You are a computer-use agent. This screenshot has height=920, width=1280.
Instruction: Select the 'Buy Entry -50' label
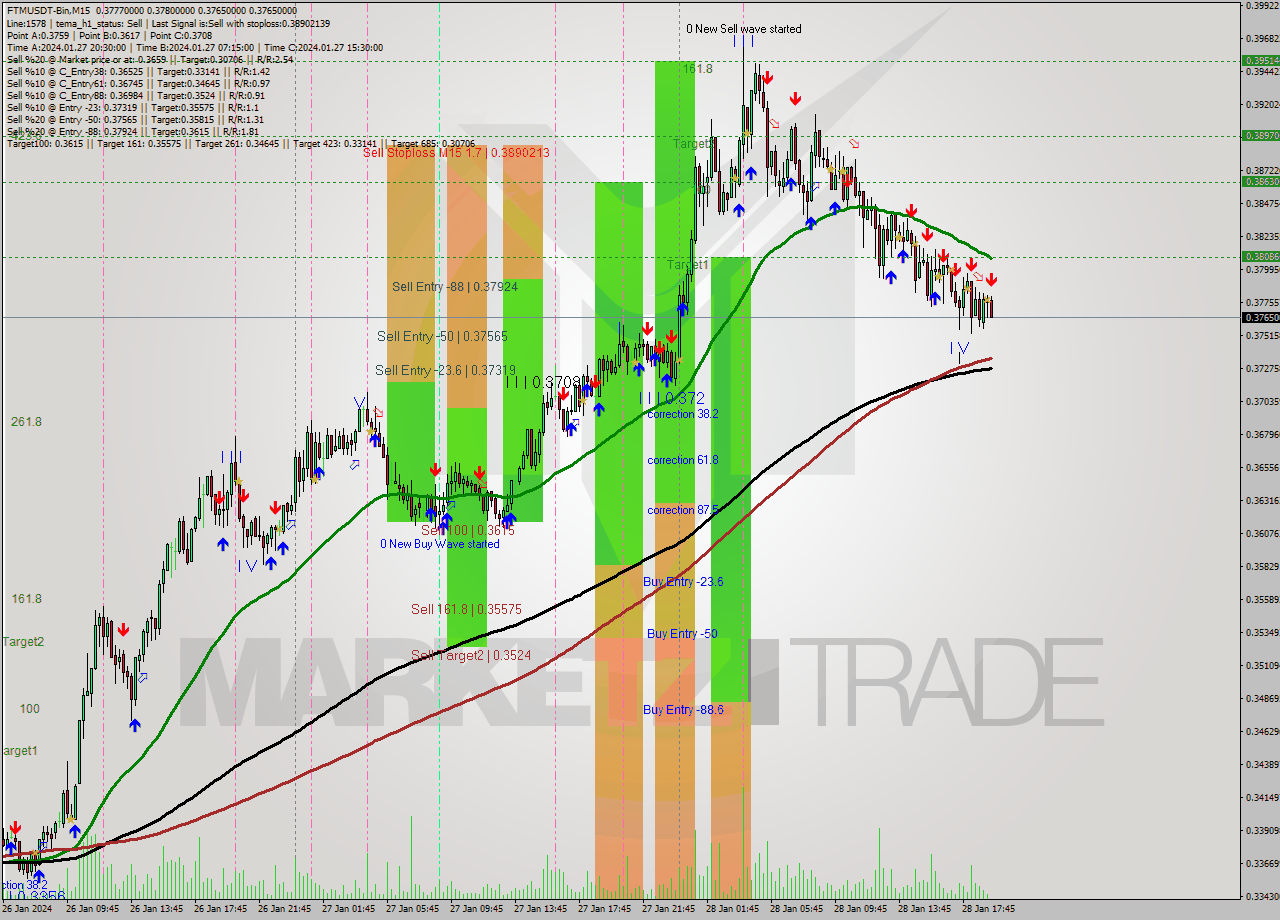pos(682,634)
